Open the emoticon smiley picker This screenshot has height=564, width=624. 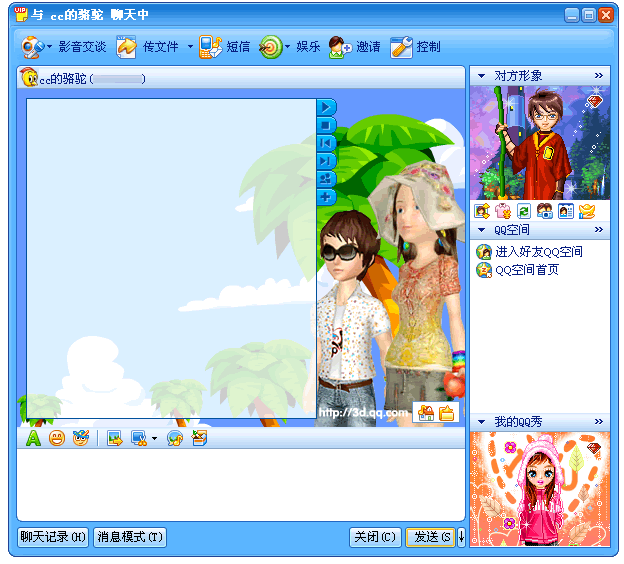coord(57,439)
